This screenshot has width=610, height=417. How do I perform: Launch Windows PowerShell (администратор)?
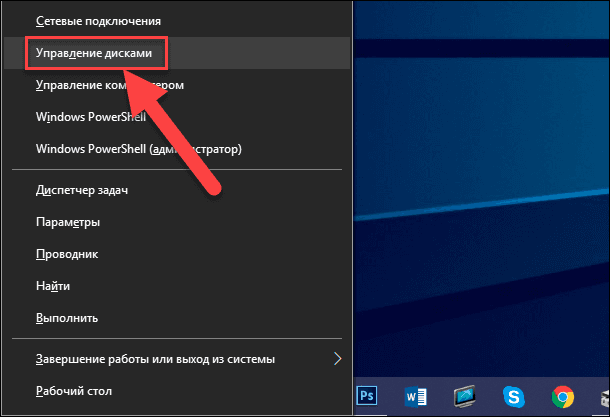point(177,149)
